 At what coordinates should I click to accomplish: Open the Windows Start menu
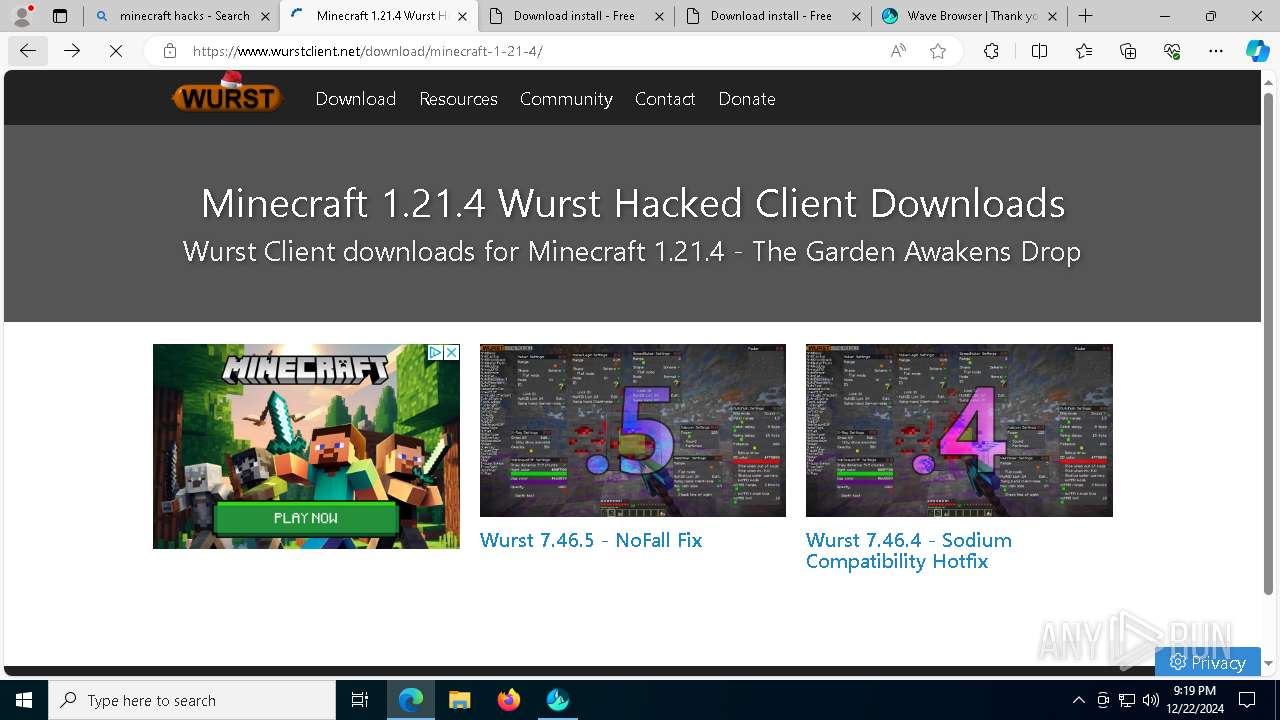click(x=24, y=700)
